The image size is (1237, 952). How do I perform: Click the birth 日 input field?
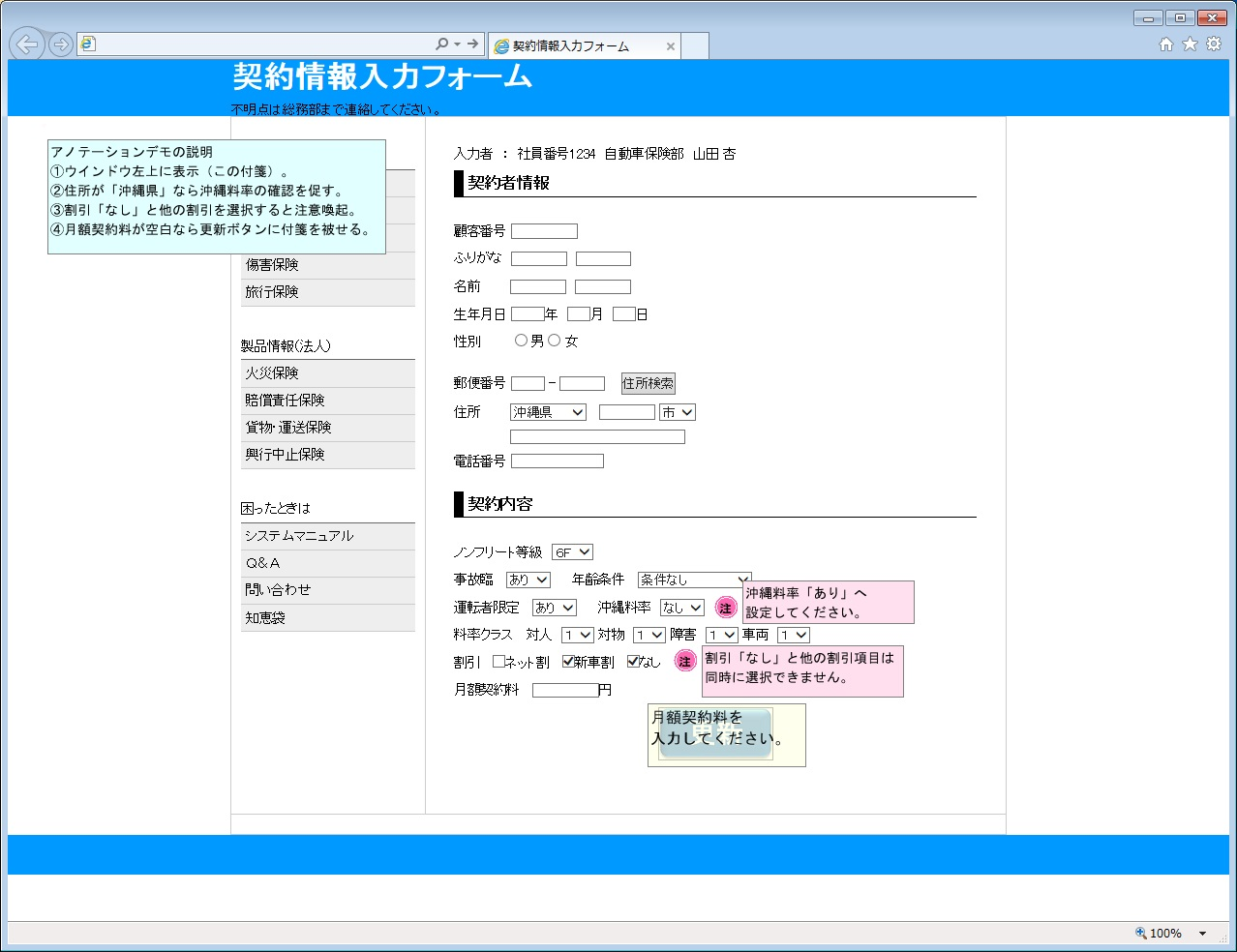point(624,314)
